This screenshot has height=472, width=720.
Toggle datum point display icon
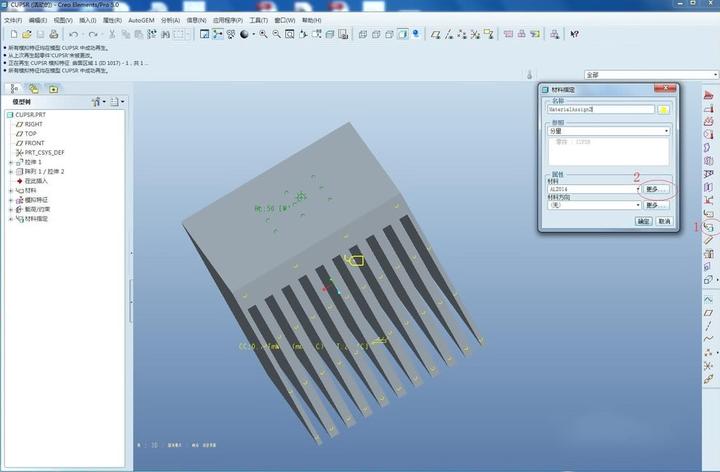click(462, 34)
